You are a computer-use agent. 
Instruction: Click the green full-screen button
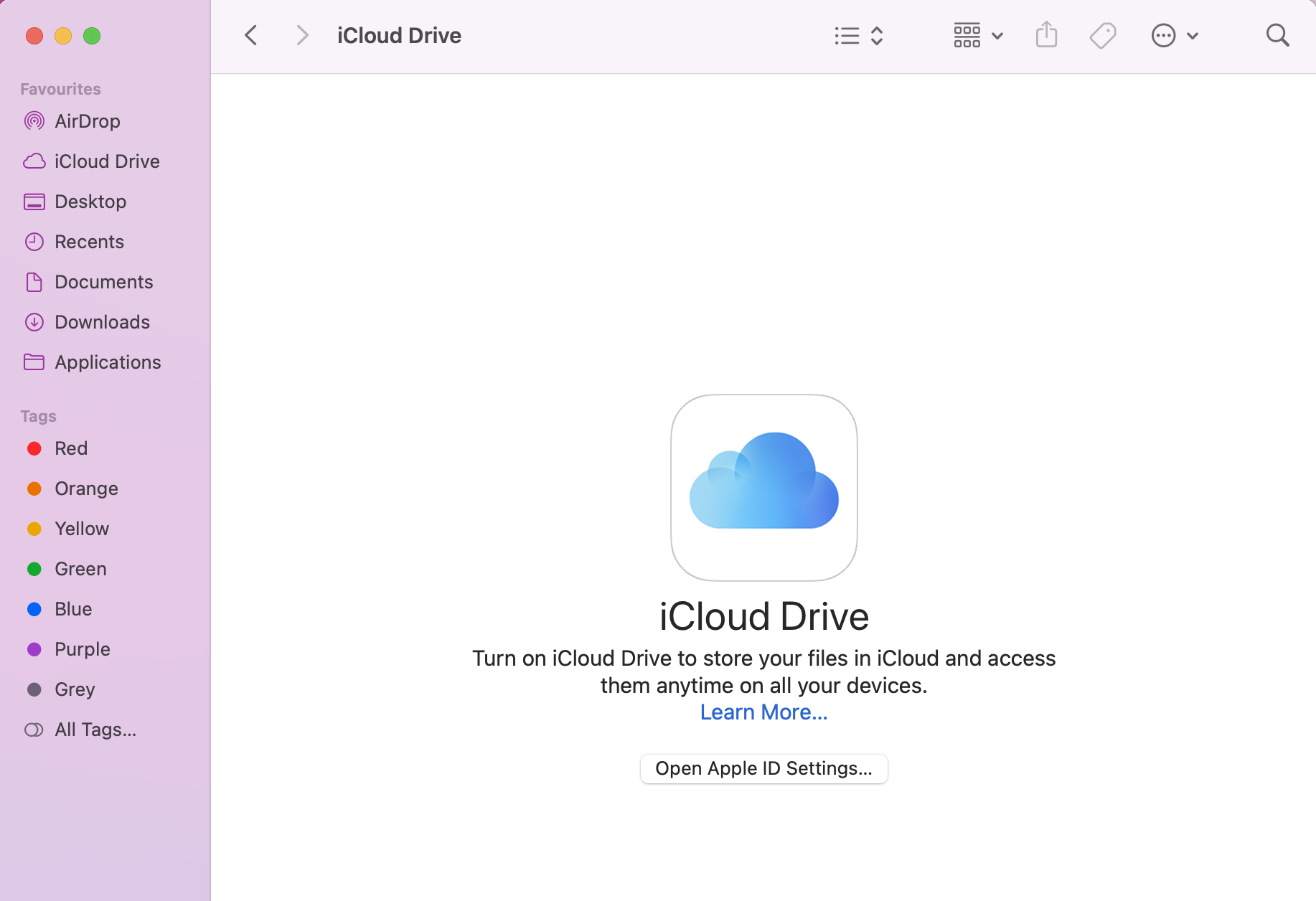[92, 35]
